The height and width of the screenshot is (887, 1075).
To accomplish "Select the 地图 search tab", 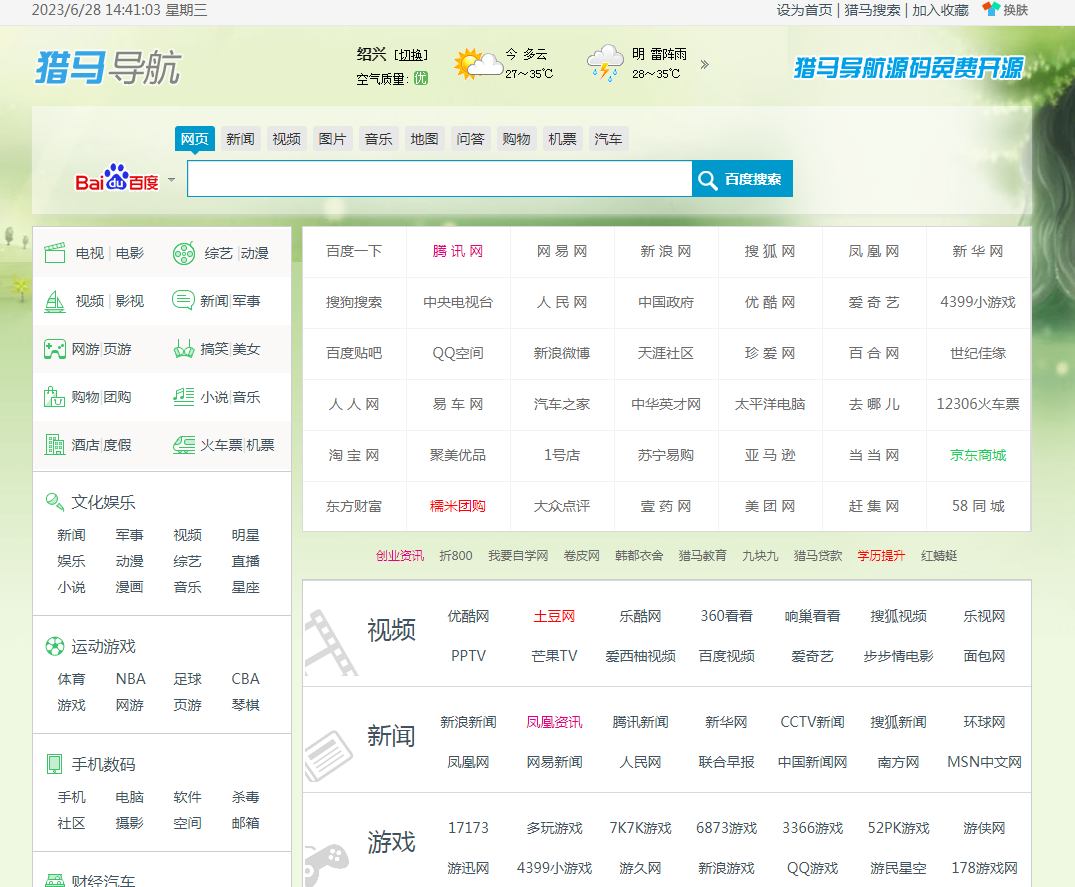I will point(424,138).
